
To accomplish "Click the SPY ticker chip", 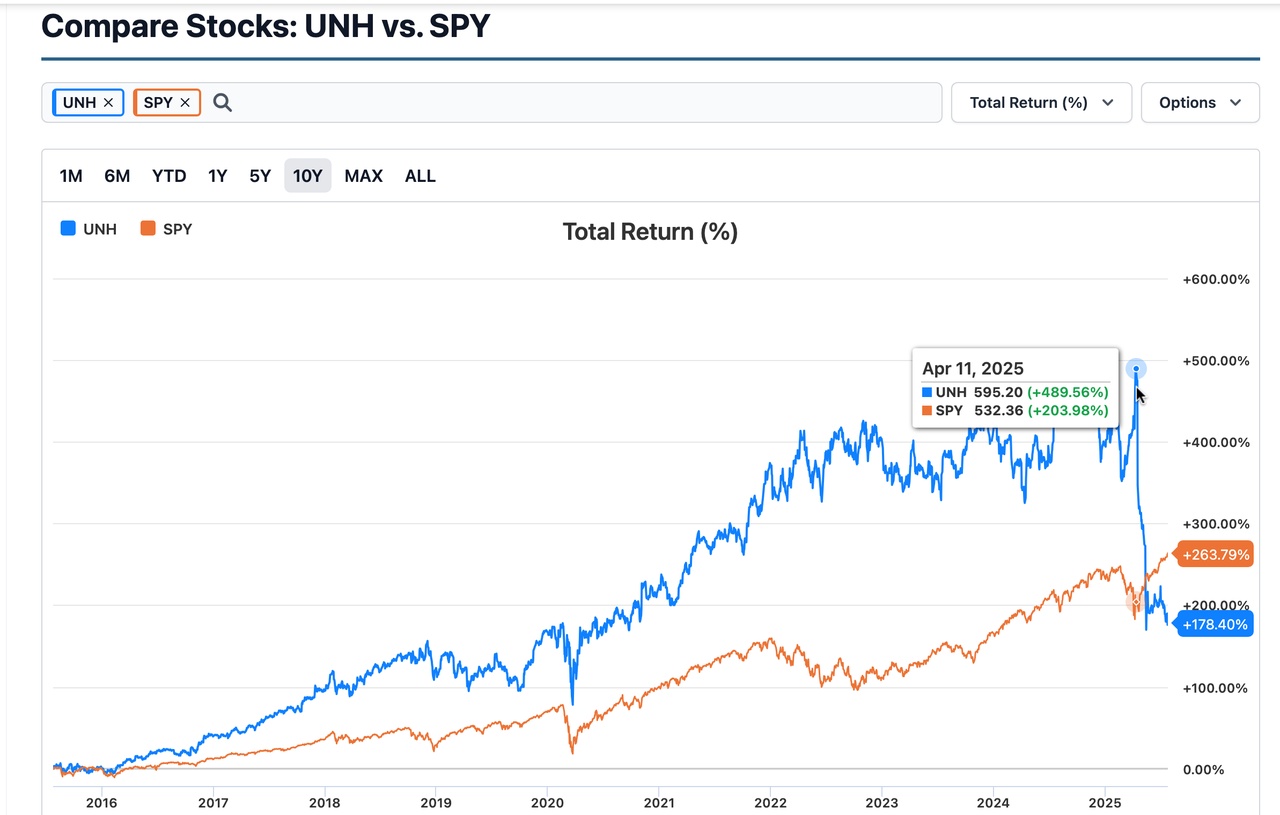I will pyautogui.click(x=167, y=103).
